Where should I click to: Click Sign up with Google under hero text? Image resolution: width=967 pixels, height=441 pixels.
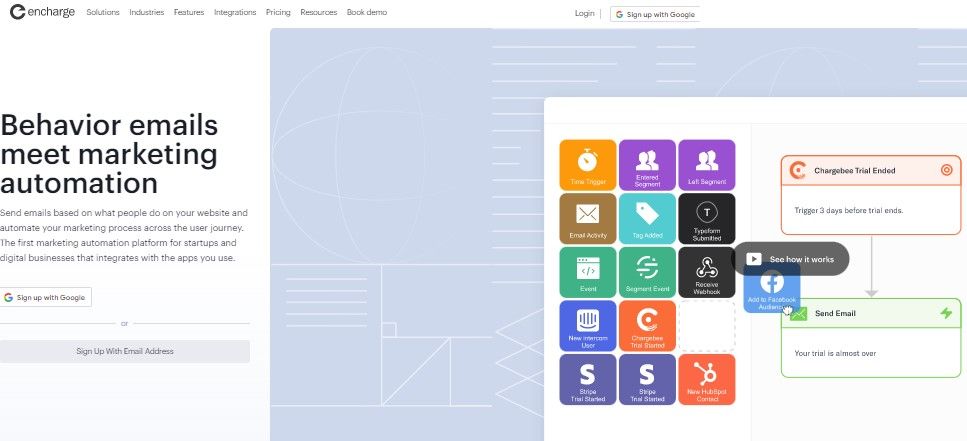click(46, 297)
